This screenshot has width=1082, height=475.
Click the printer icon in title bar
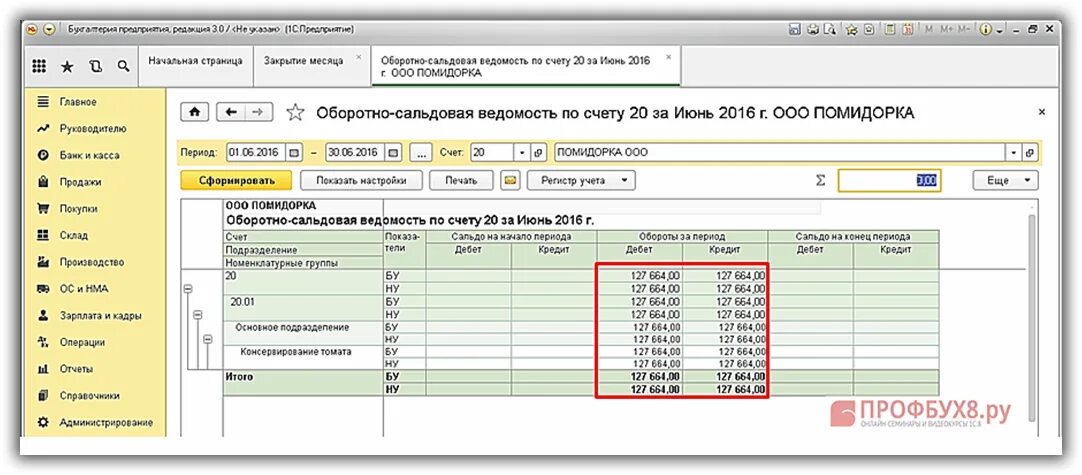[813, 29]
